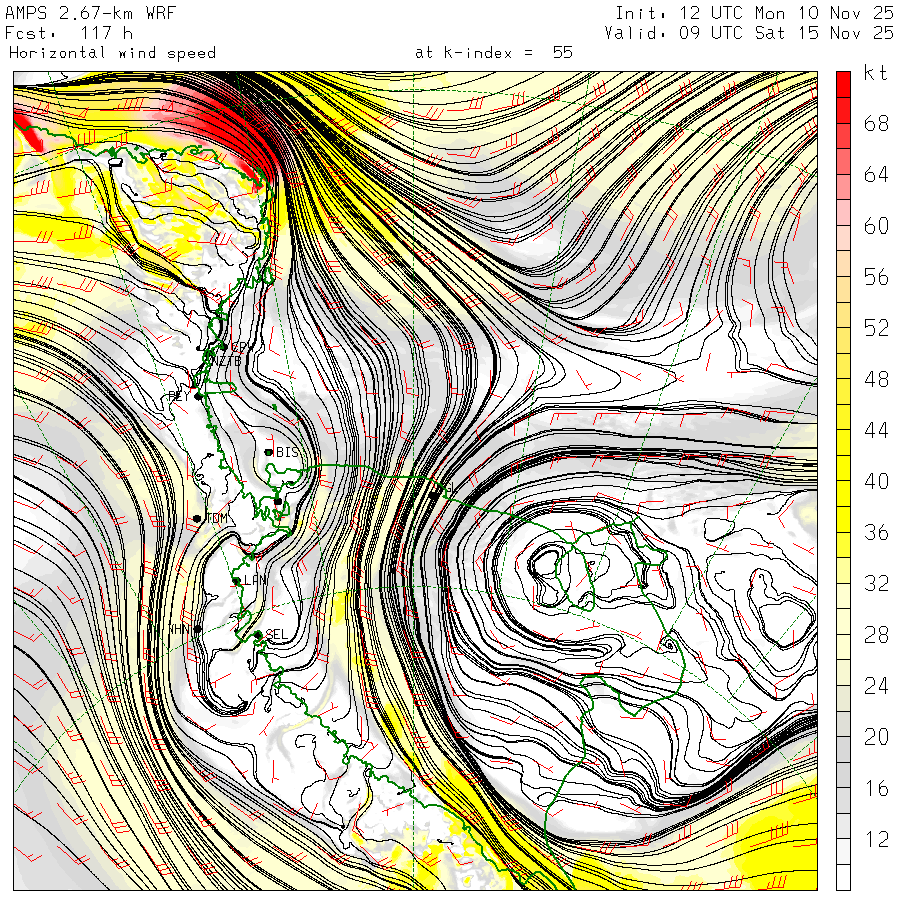The image size is (900, 900).
Task: Click the Horizontal wind speed label
Action: click(112, 52)
